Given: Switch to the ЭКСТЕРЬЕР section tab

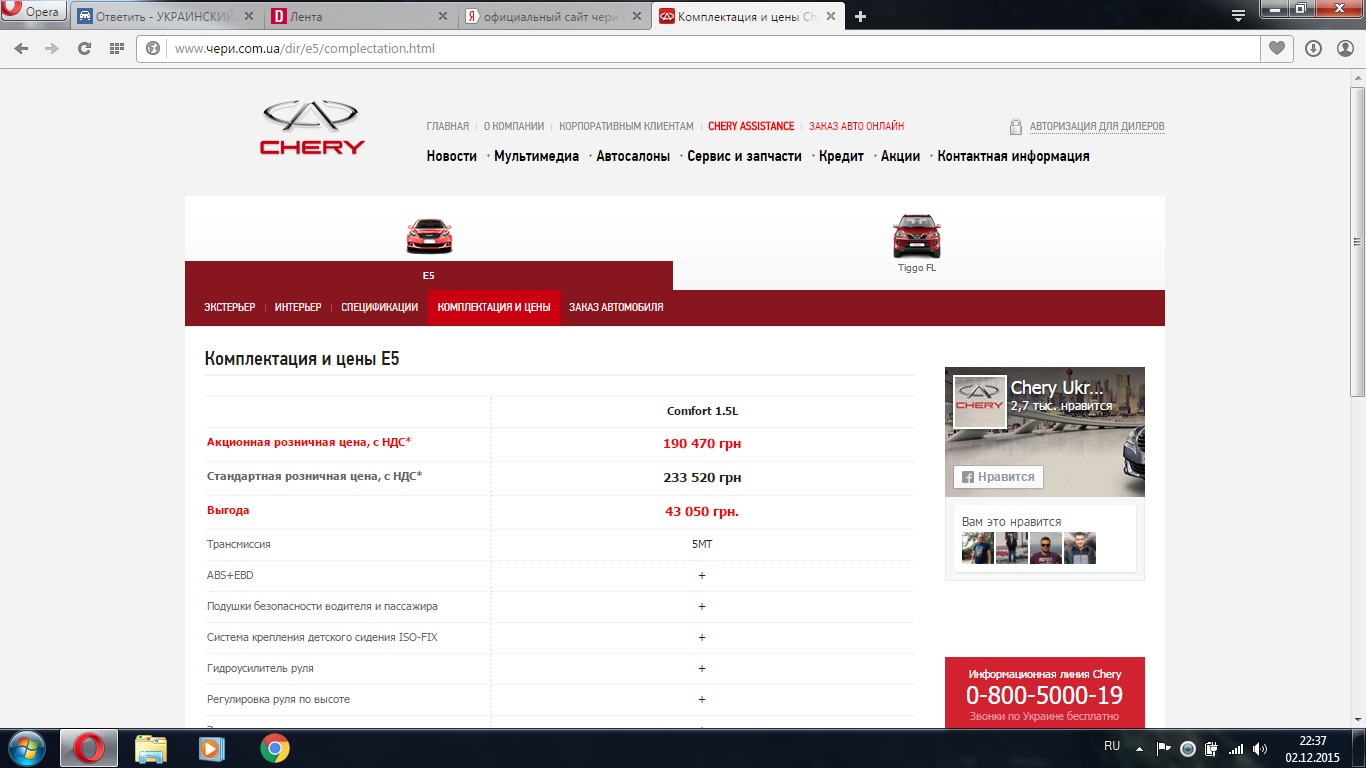Looking at the screenshot, I should (229, 308).
